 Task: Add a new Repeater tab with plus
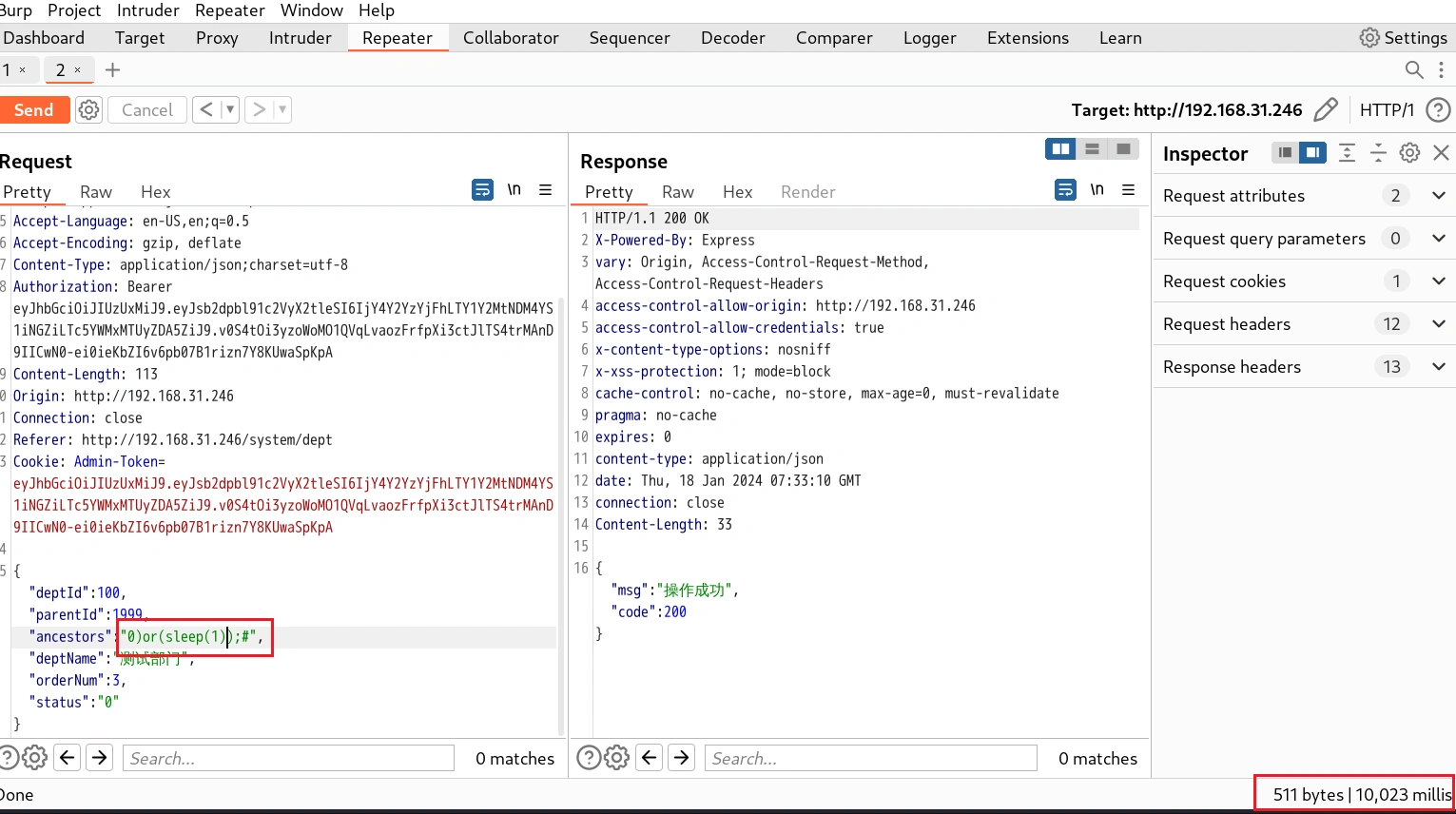click(x=112, y=70)
